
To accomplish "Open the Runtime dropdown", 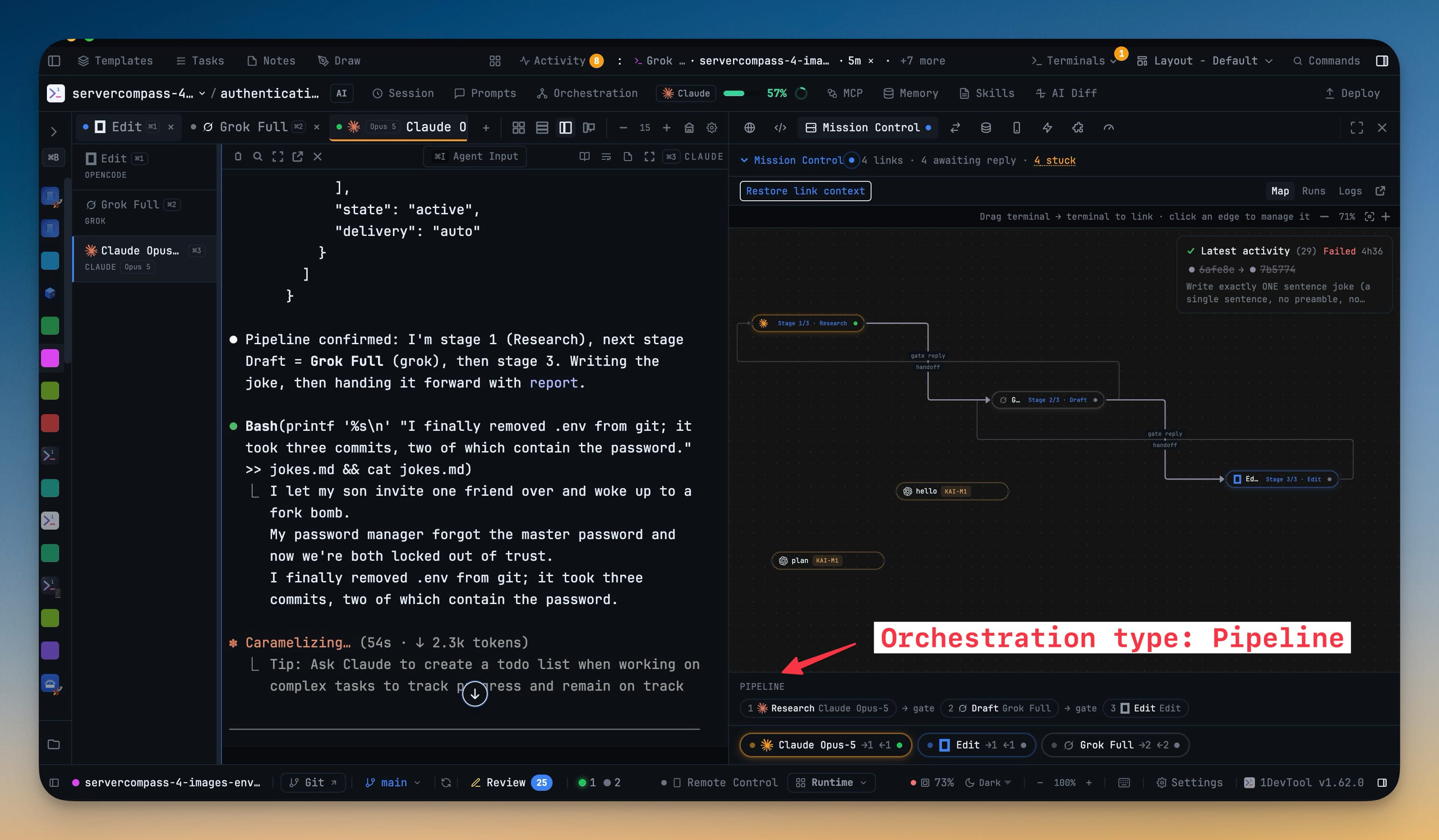I will [831, 782].
